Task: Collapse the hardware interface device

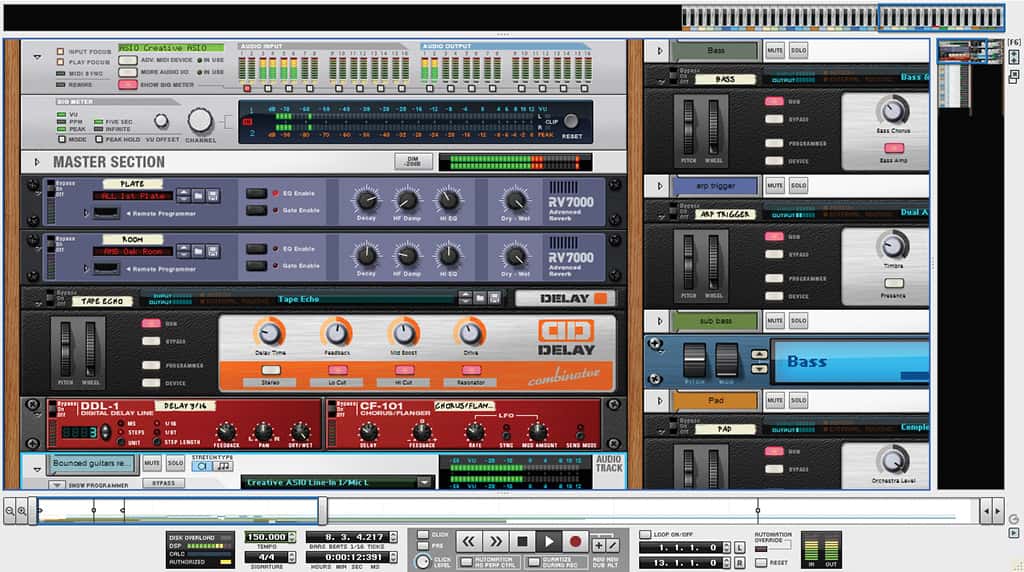Action: pyautogui.click(x=37, y=57)
